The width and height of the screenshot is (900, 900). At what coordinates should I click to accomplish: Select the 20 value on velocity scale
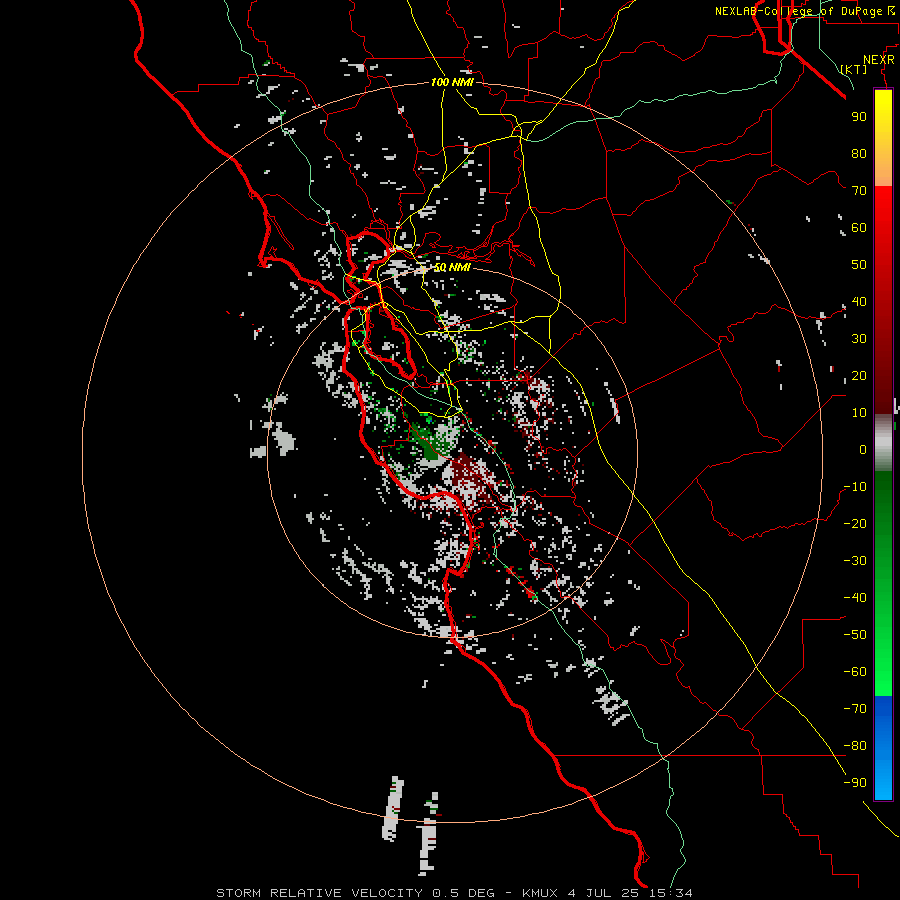[859, 375]
